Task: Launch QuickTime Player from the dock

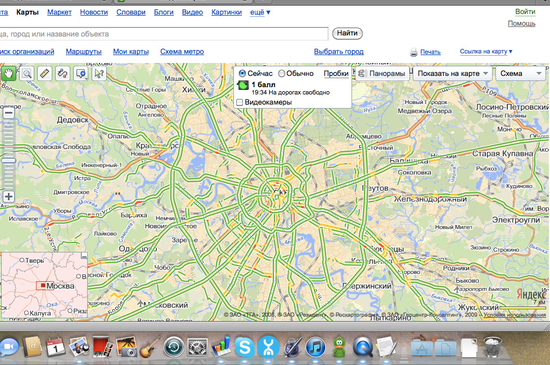Action: [363, 347]
